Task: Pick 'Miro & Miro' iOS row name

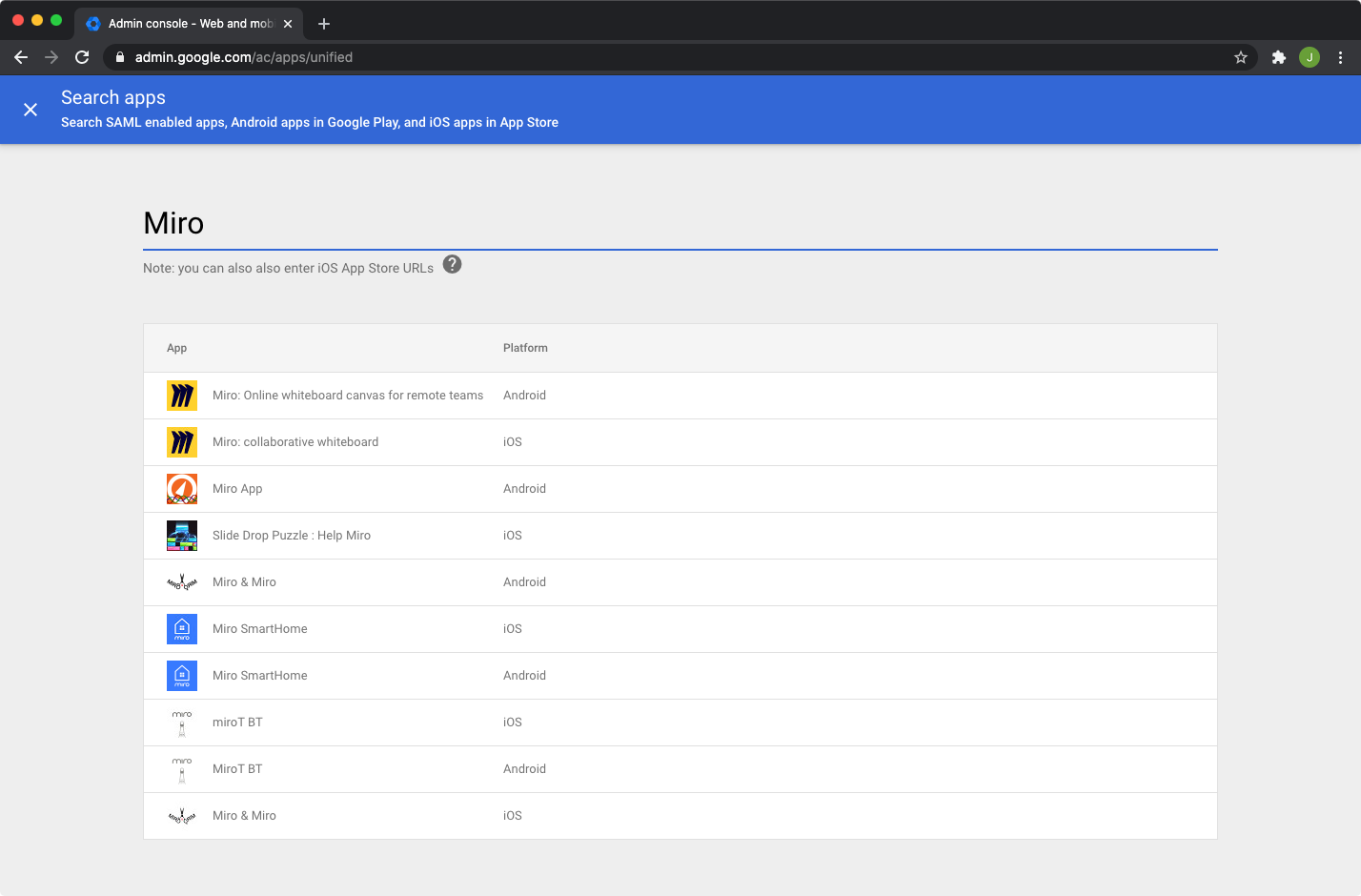Action: (x=244, y=816)
